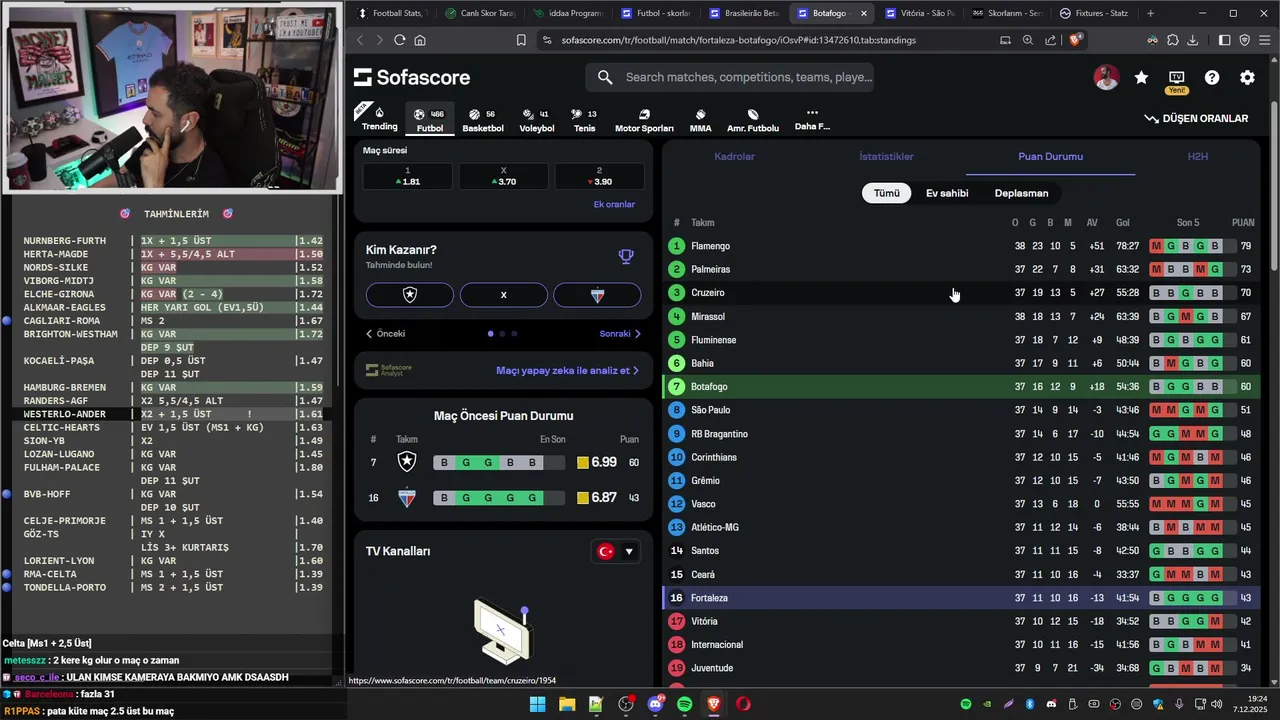
Task: Click Botafogo 6.99 rating badge
Action: [x=597, y=462]
